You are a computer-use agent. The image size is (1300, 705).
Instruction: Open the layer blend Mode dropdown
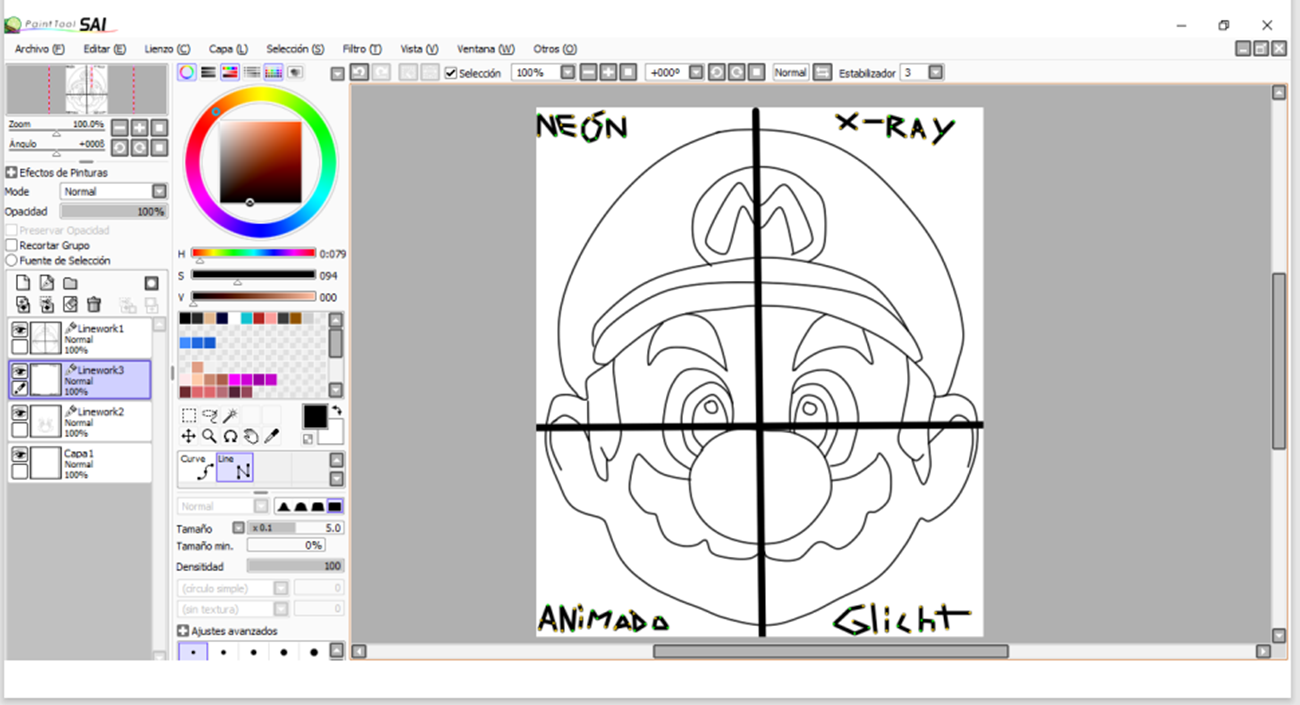pyautogui.click(x=159, y=191)
